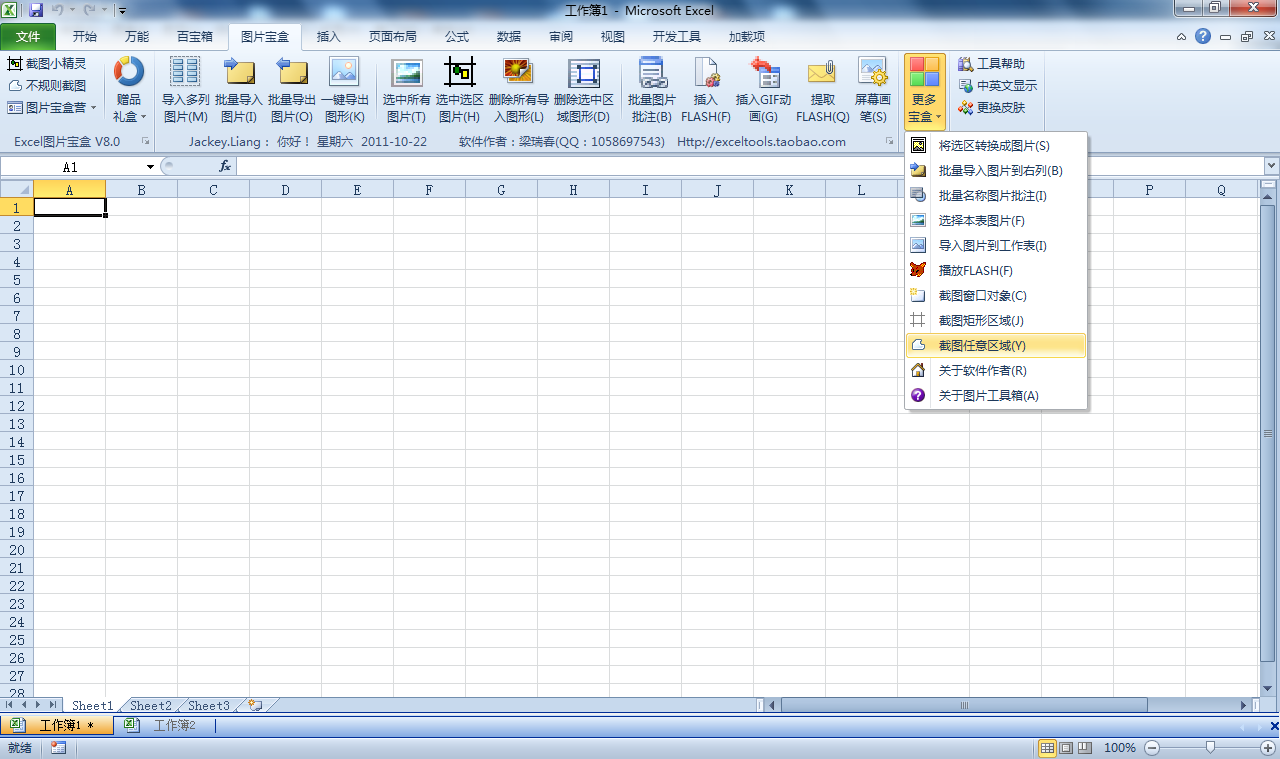Switch to the 加载项 ribbon tab
Viewport: 1280px width, 759px height.
[747, 37]
